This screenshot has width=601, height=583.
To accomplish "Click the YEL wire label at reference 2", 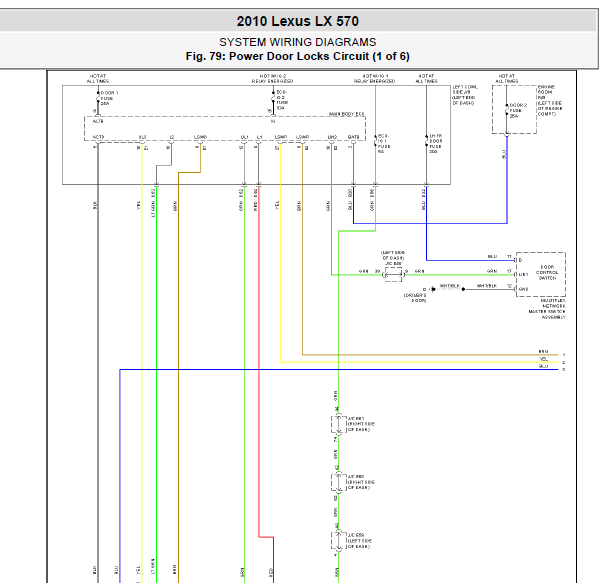I will tap(544, 359).
